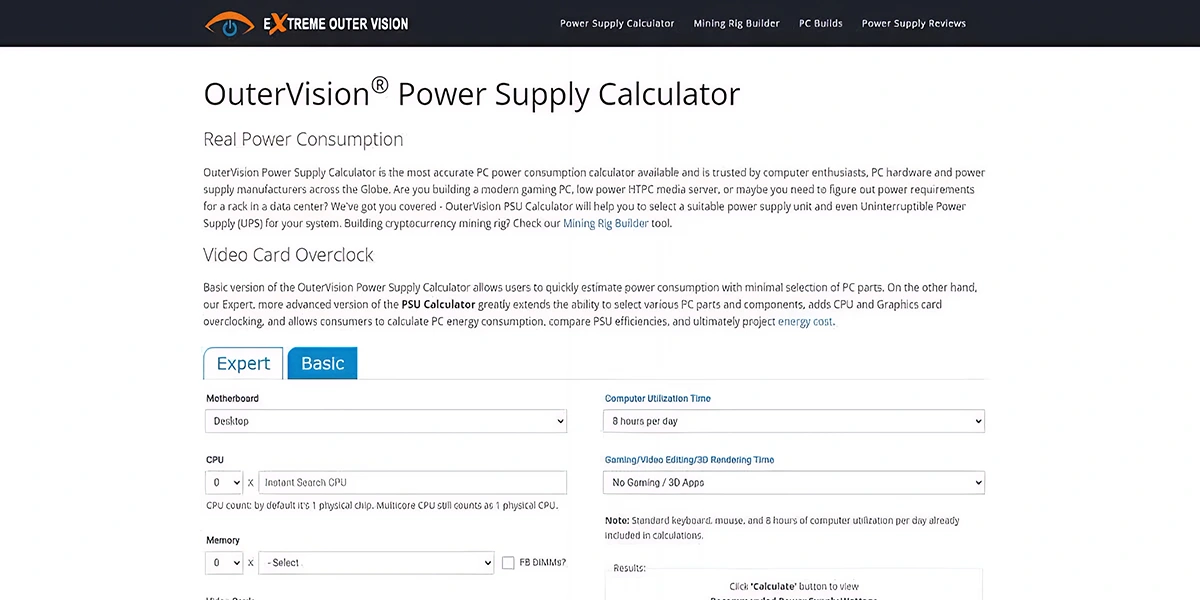The image size is (1200, 600).
Task: Expand the Motherboard dropdown showing Desktop
Action: pos(385,421)
